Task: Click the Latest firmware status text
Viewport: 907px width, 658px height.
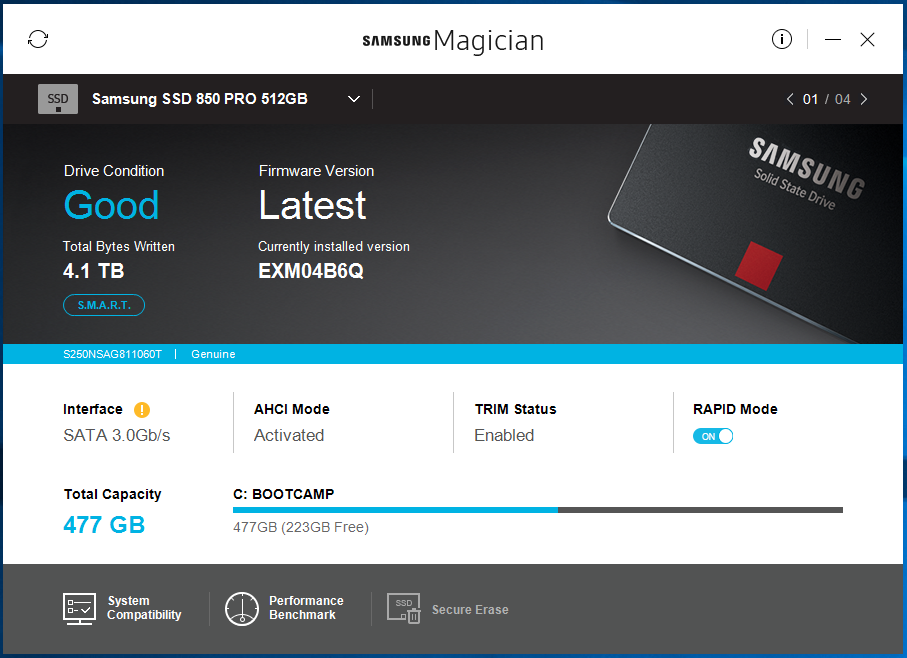Action: [x=312, y=205]
